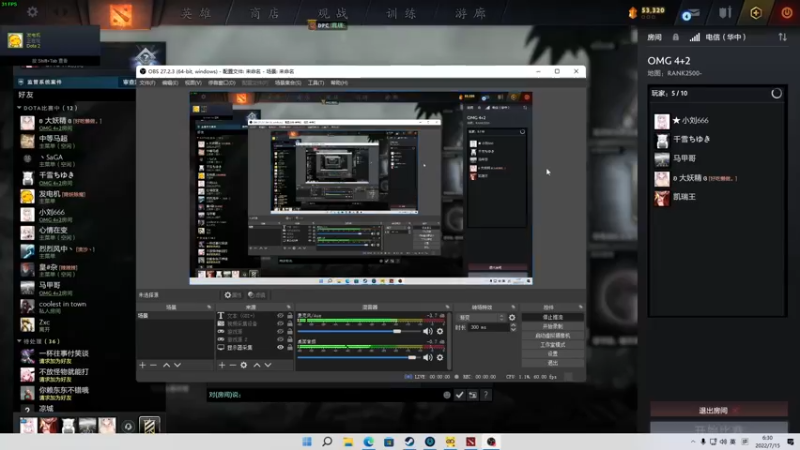Open Dota 2 settings gear icon
Viewport: 800px width, 450px height.
tap(32, 12)
